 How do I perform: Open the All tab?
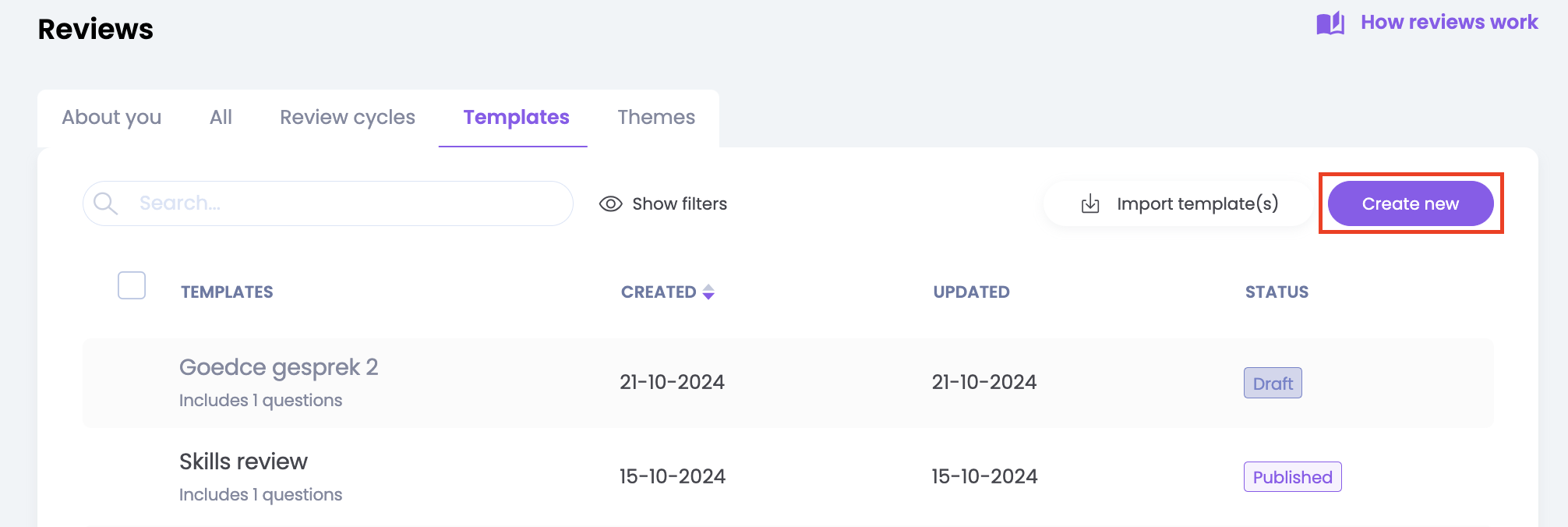221,118
